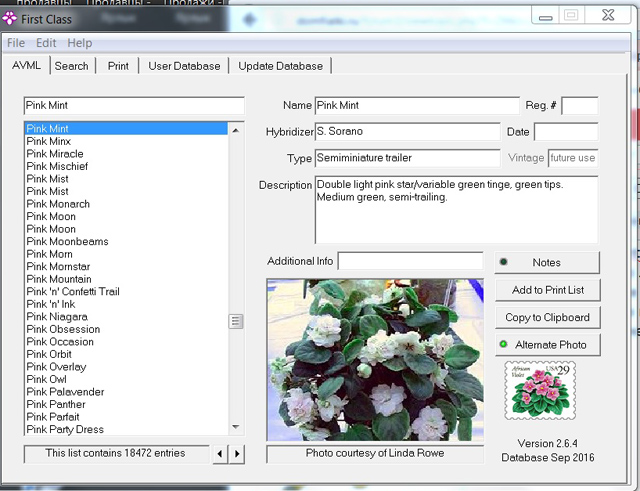This screenshot has width=640, height=491.
Task: Click the First Class violet app icon
Action: 9,18
